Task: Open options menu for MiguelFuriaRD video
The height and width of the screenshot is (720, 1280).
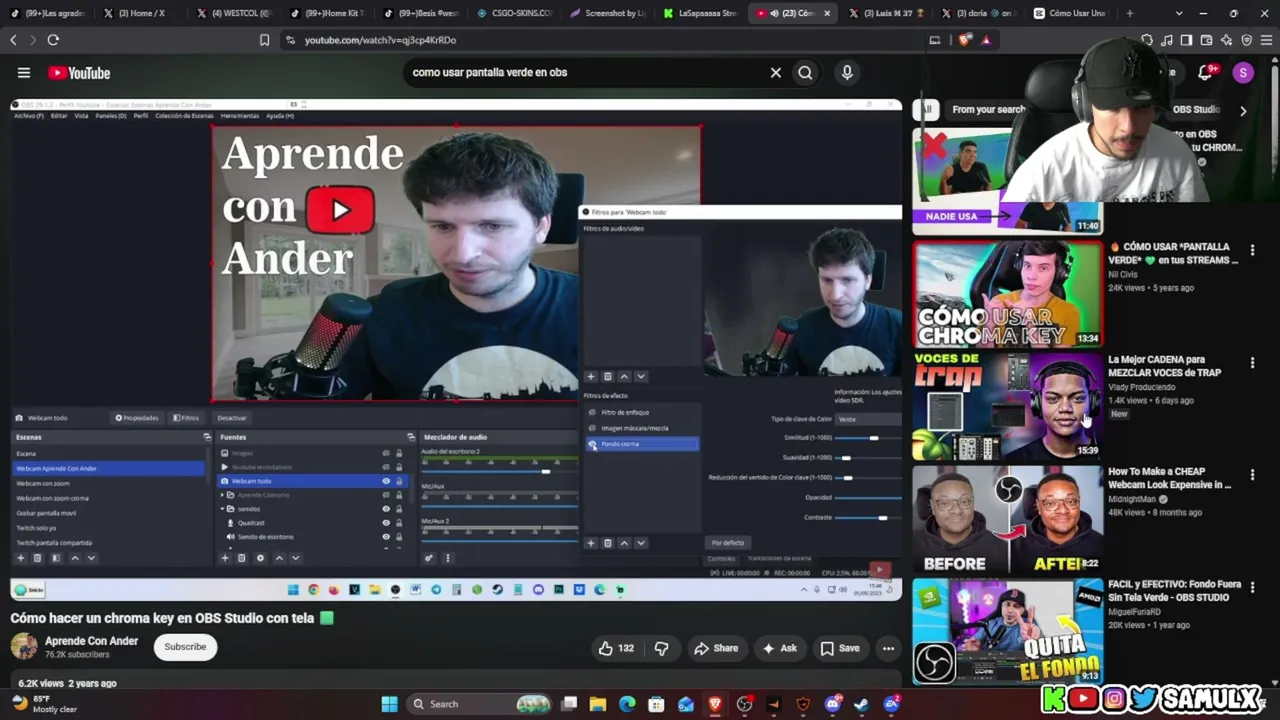Action: [1252, 586]
